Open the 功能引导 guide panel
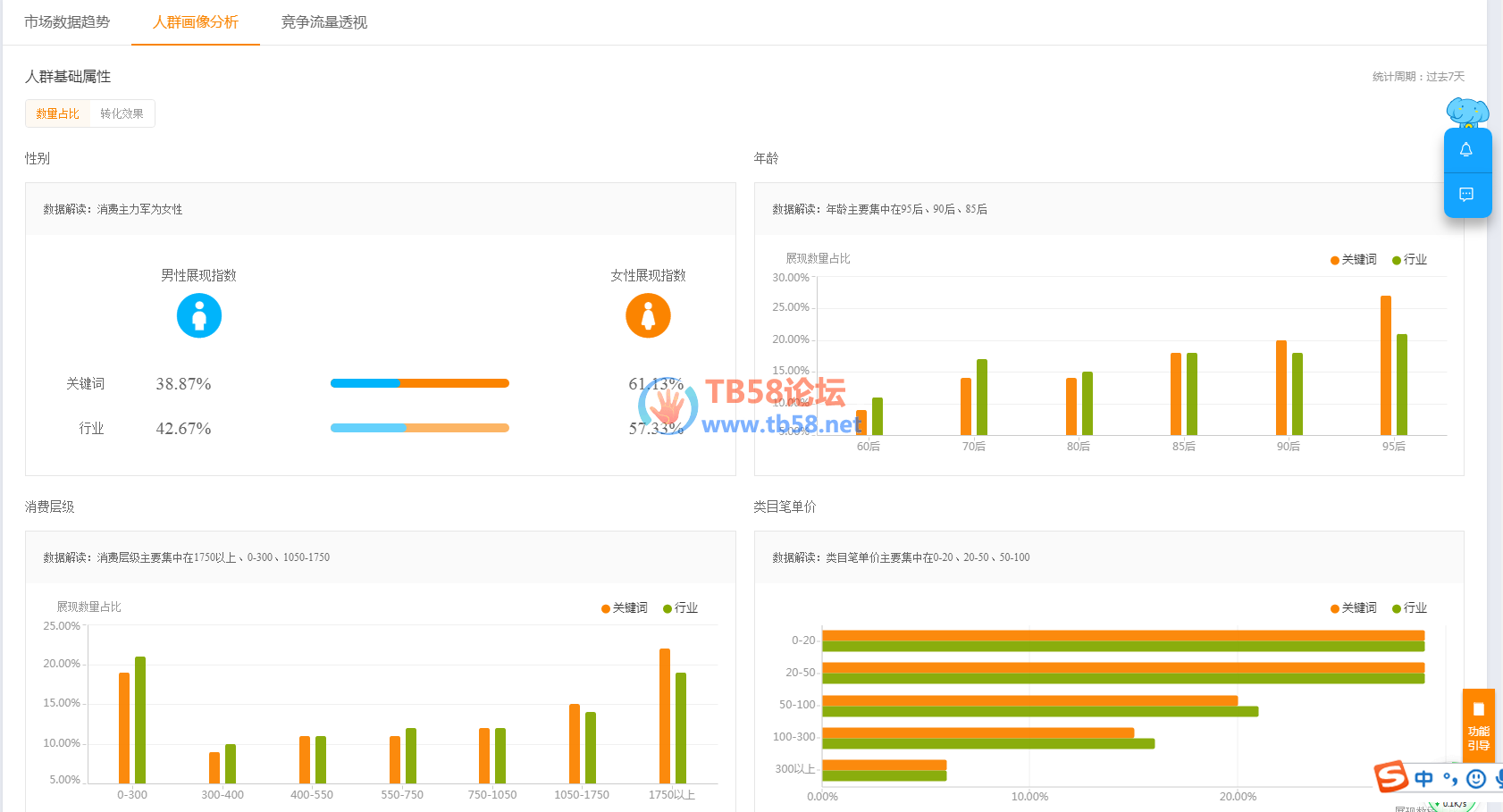 [x=1478, y=724]
